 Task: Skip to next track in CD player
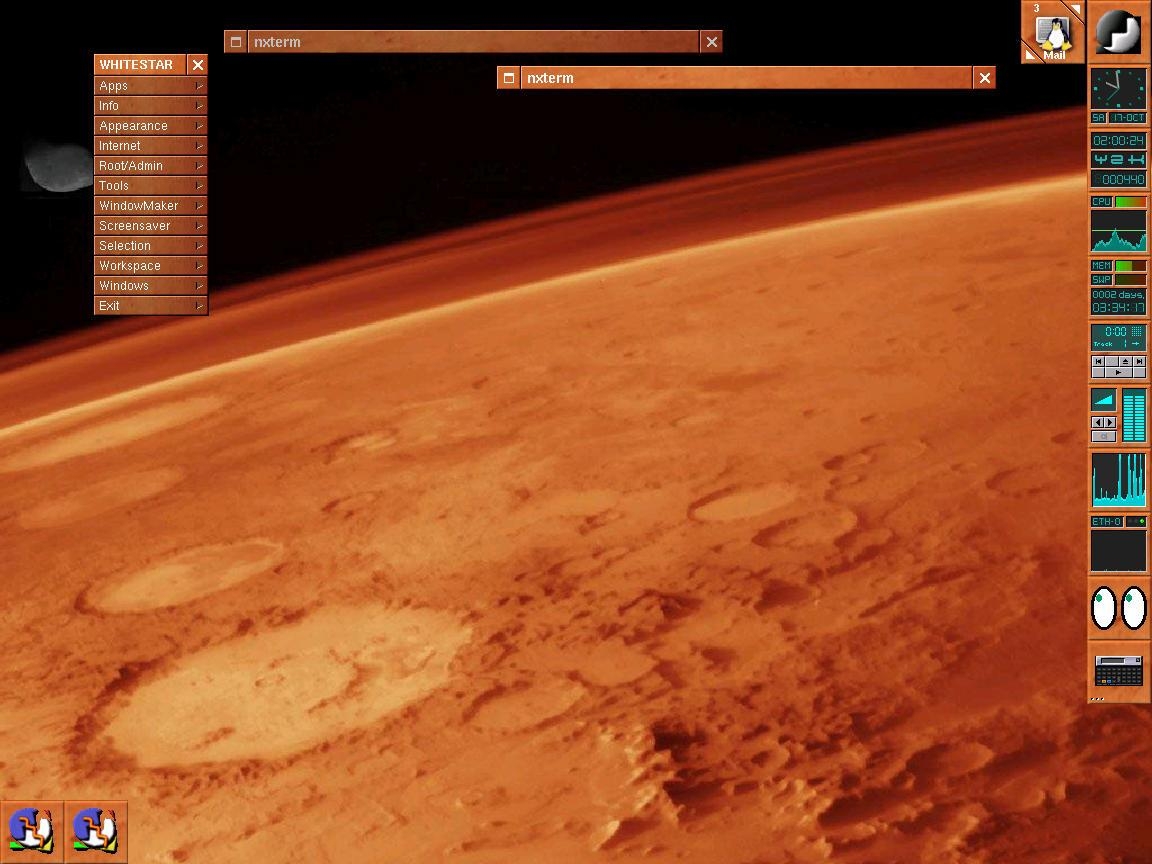click(x=1139, y=361)
